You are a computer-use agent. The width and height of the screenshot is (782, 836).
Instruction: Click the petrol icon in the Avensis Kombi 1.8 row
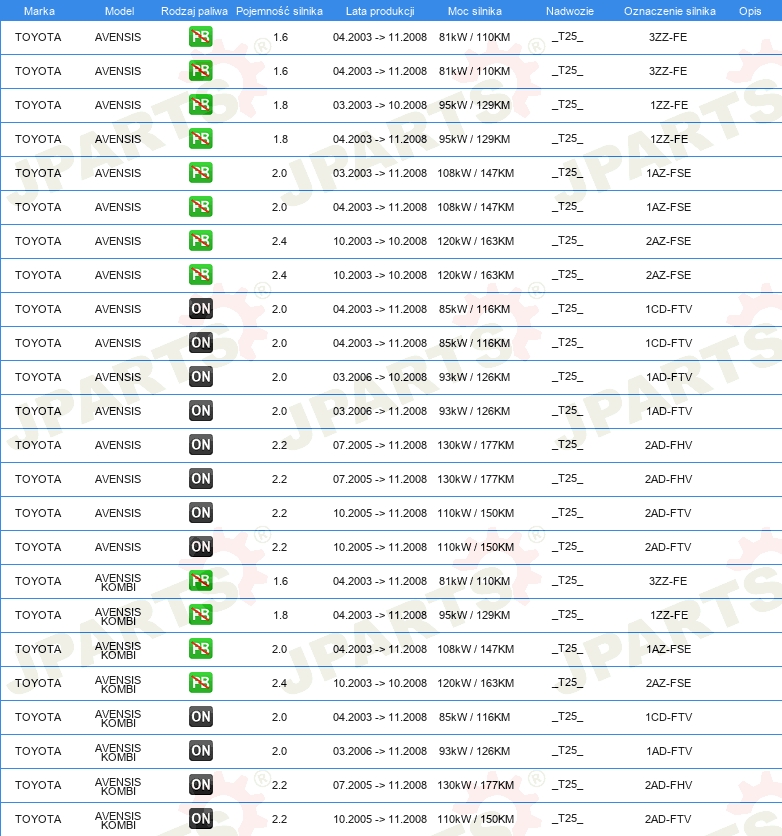click(200, 615)
